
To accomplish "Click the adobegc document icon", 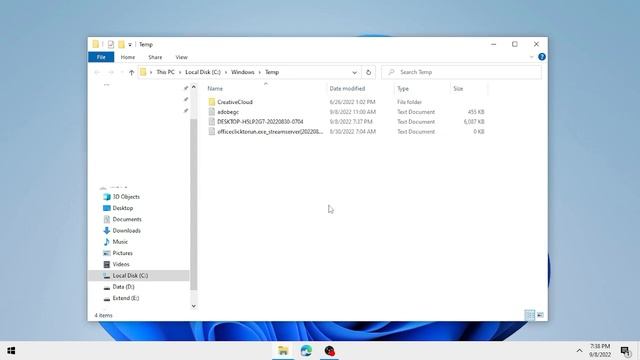I will (211, 112).
